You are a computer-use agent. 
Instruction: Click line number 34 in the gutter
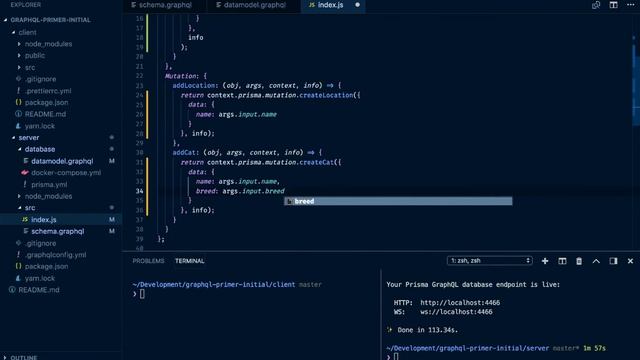click(x=140, y=191)
